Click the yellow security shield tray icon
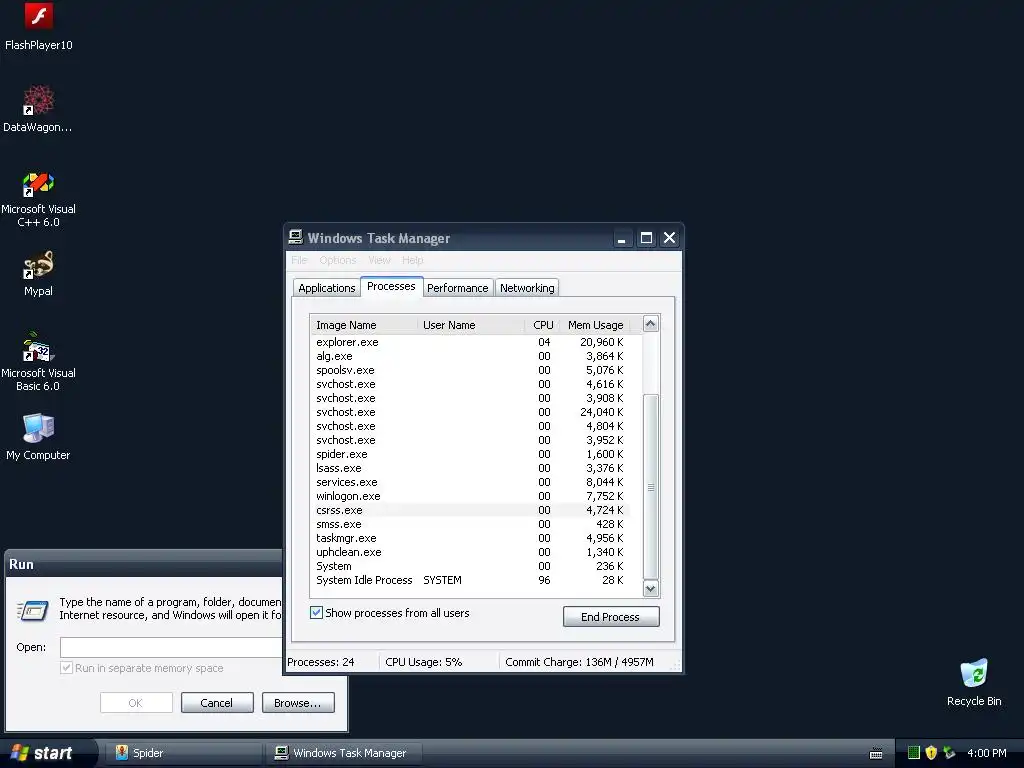The height and width of the screenshot is (768, 1024). [x=931, y=753]
